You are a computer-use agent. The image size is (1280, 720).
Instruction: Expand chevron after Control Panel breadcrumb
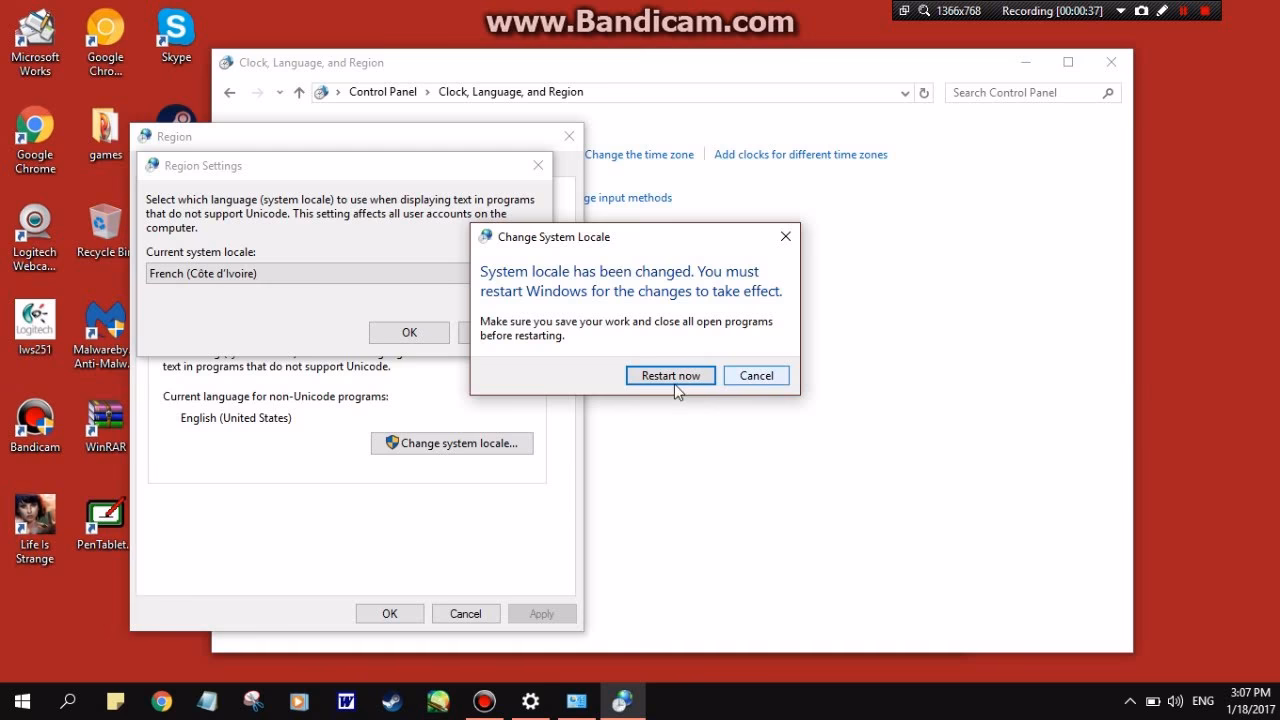coord(428,92)
